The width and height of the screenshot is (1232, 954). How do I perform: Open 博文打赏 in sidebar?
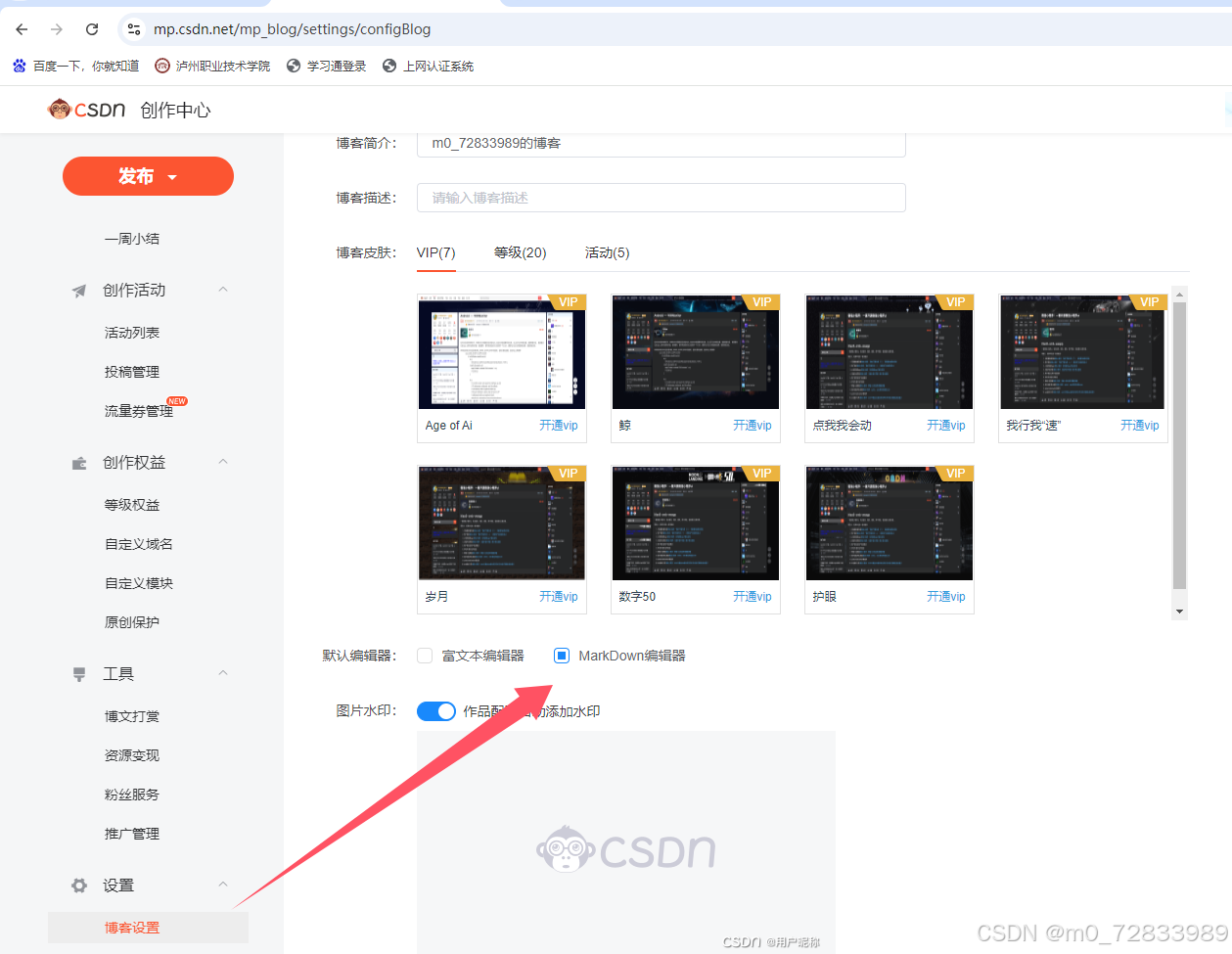[132, 716]
